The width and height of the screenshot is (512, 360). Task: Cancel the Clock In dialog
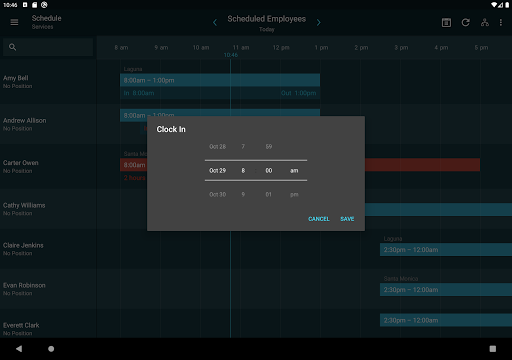(x=319, y=219)
